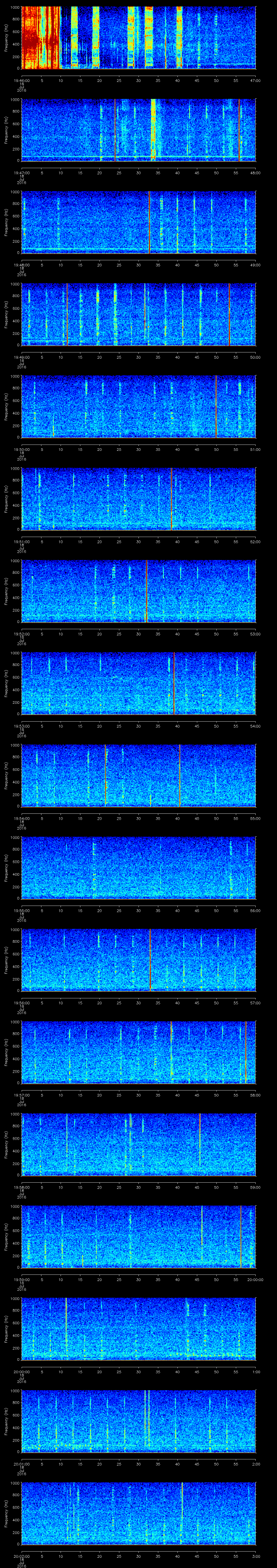Select the spectrogram panel starting 20:01:00
277x1568 pixels.
coord(139,1421)
